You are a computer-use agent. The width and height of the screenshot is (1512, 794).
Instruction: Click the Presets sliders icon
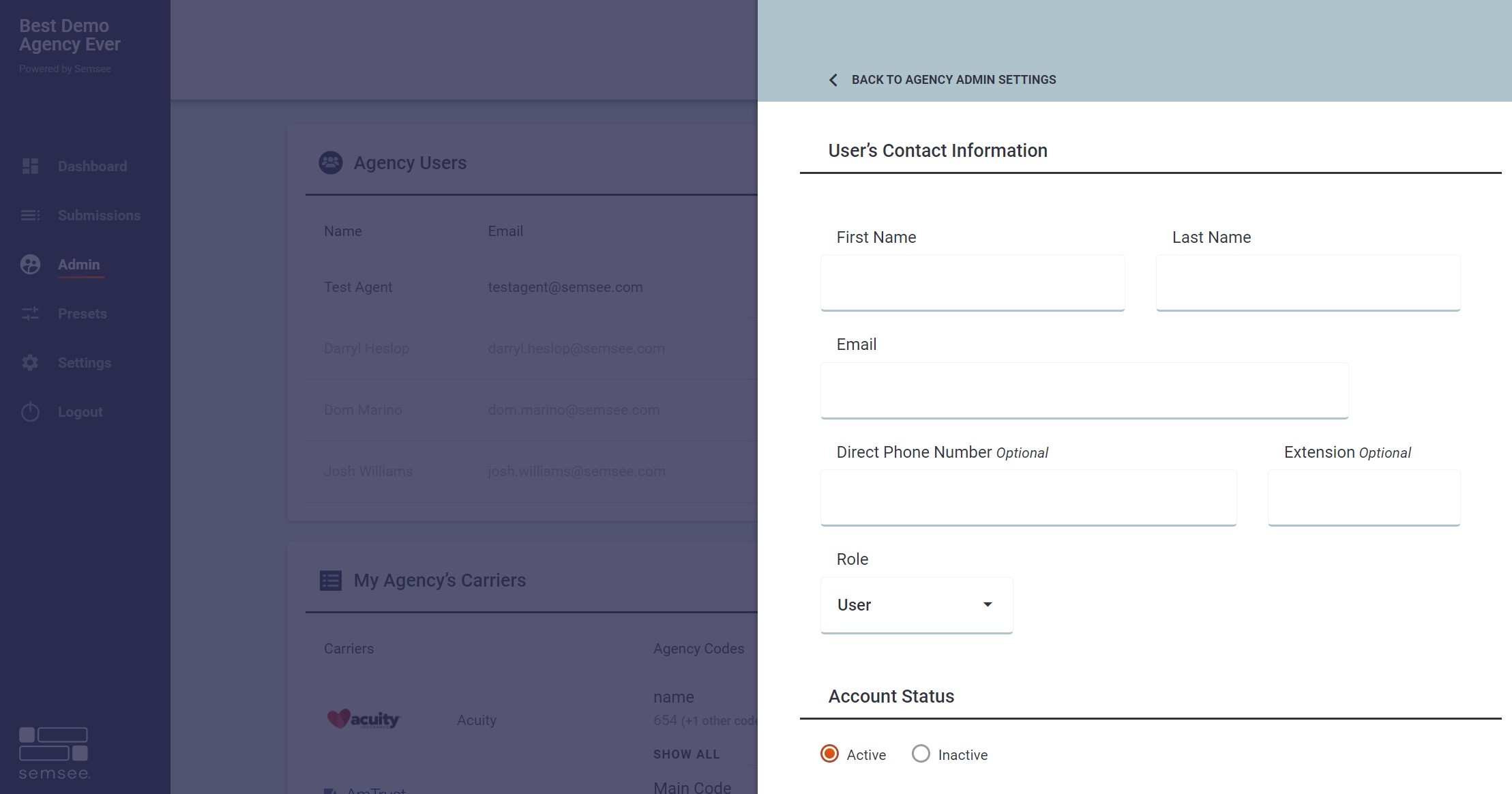(x=30, y=314)
